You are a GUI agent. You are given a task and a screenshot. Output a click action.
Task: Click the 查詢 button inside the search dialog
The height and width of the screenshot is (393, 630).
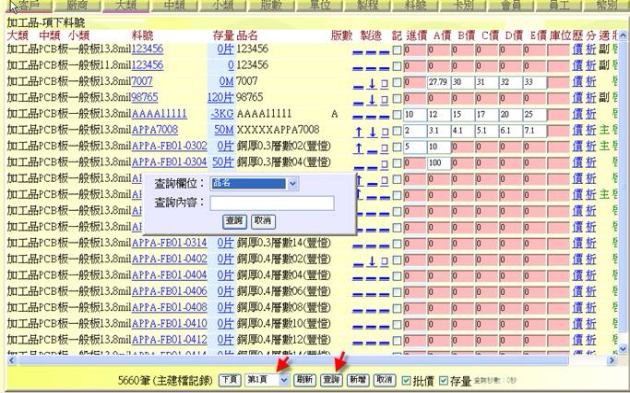click(235, 221)
